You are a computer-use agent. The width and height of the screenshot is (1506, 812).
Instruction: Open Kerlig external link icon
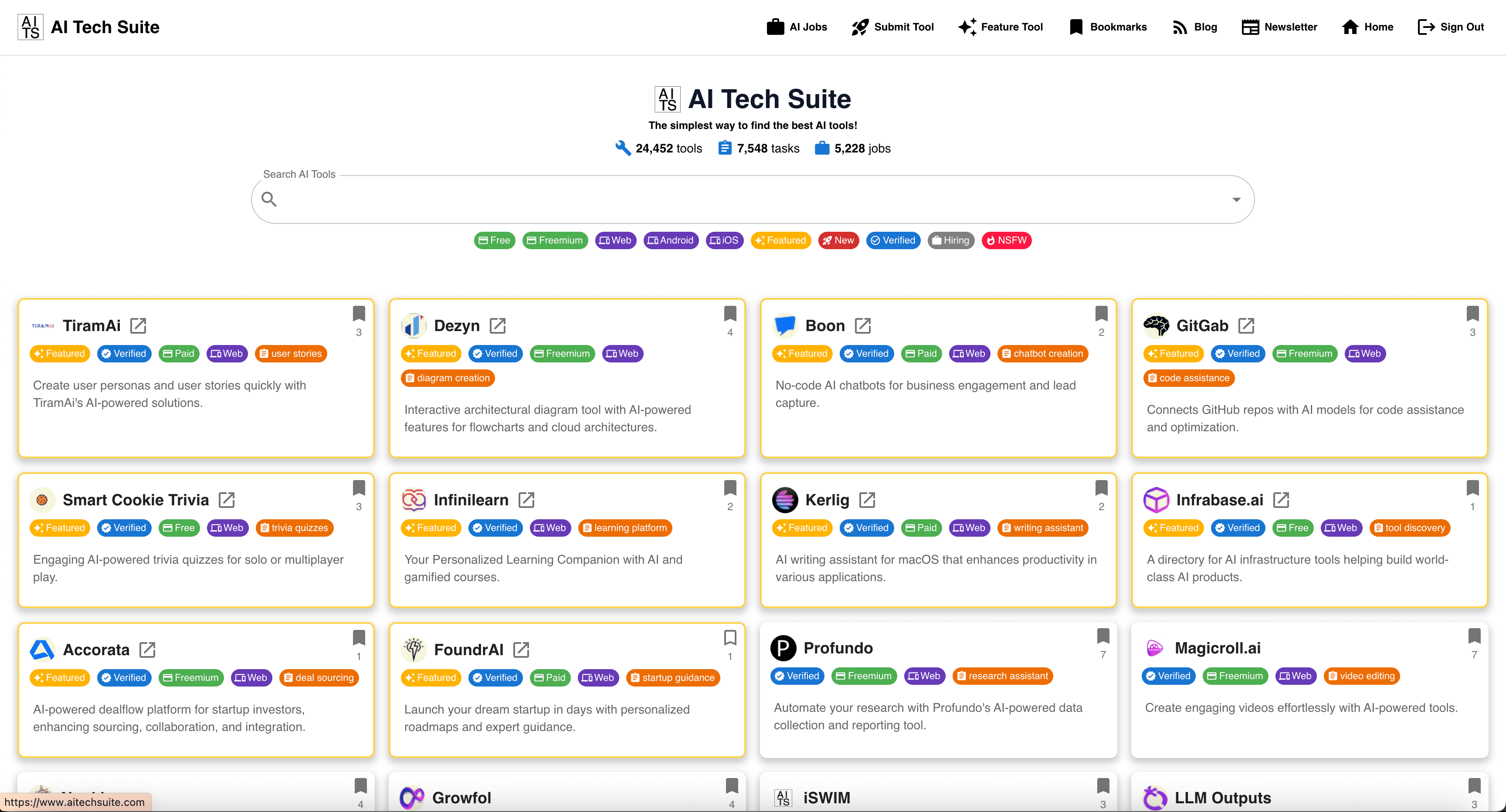coord(867,500)
